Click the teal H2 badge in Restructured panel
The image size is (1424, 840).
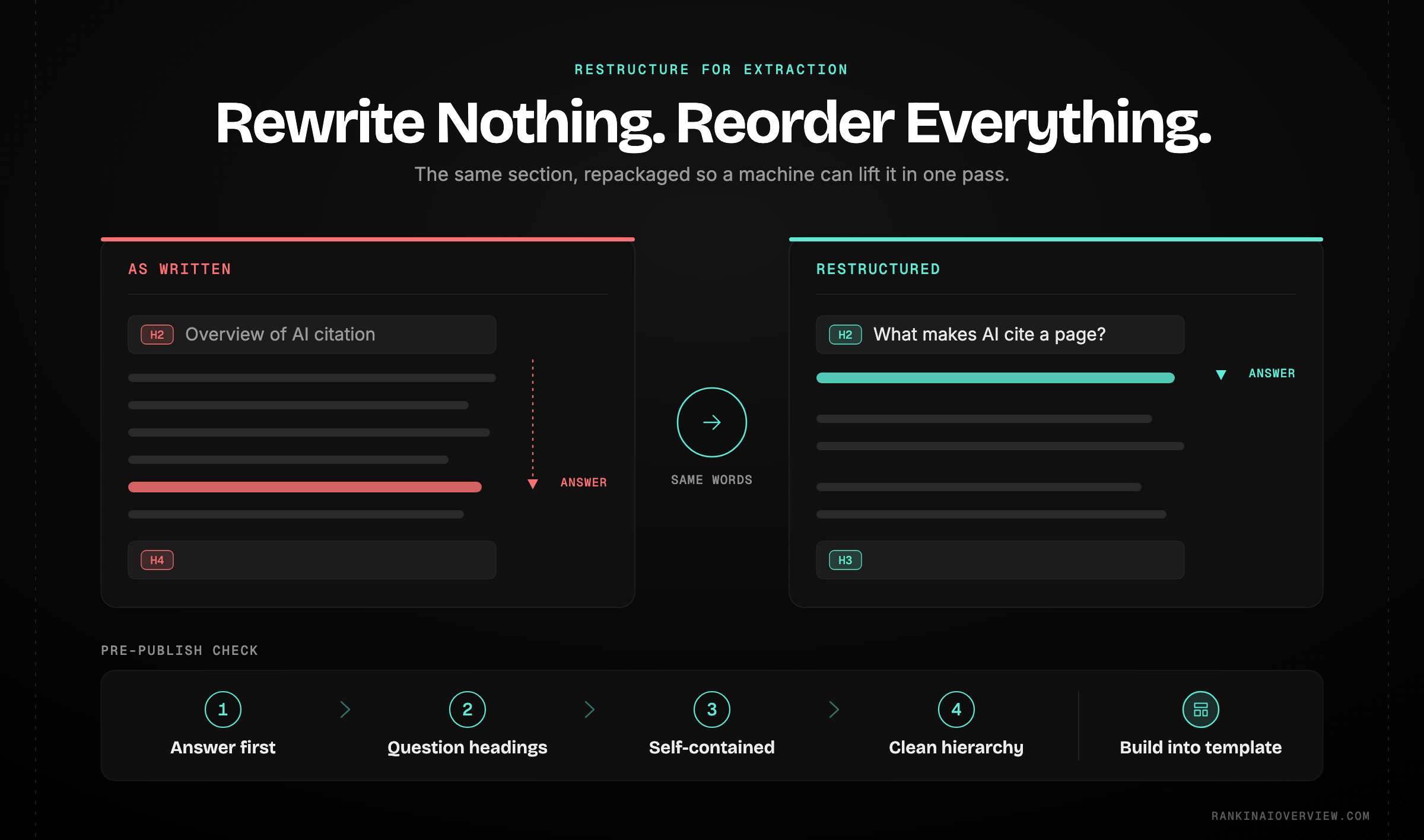[846, 335]
